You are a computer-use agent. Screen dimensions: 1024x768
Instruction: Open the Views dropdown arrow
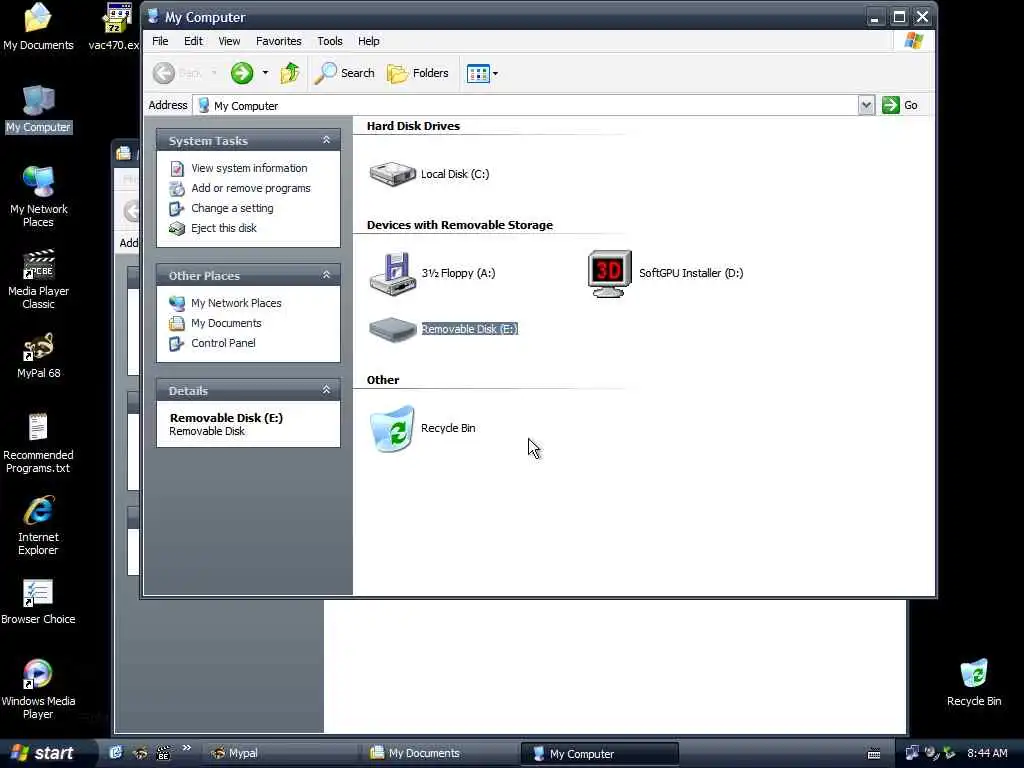point(496,74)
